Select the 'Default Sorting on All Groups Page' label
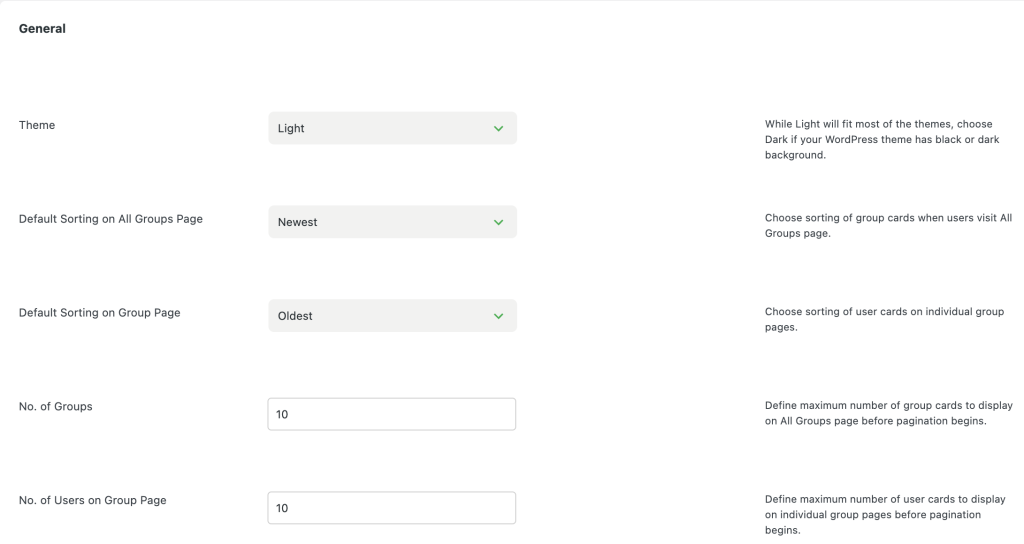The image size is (1024, 544). 110,218
